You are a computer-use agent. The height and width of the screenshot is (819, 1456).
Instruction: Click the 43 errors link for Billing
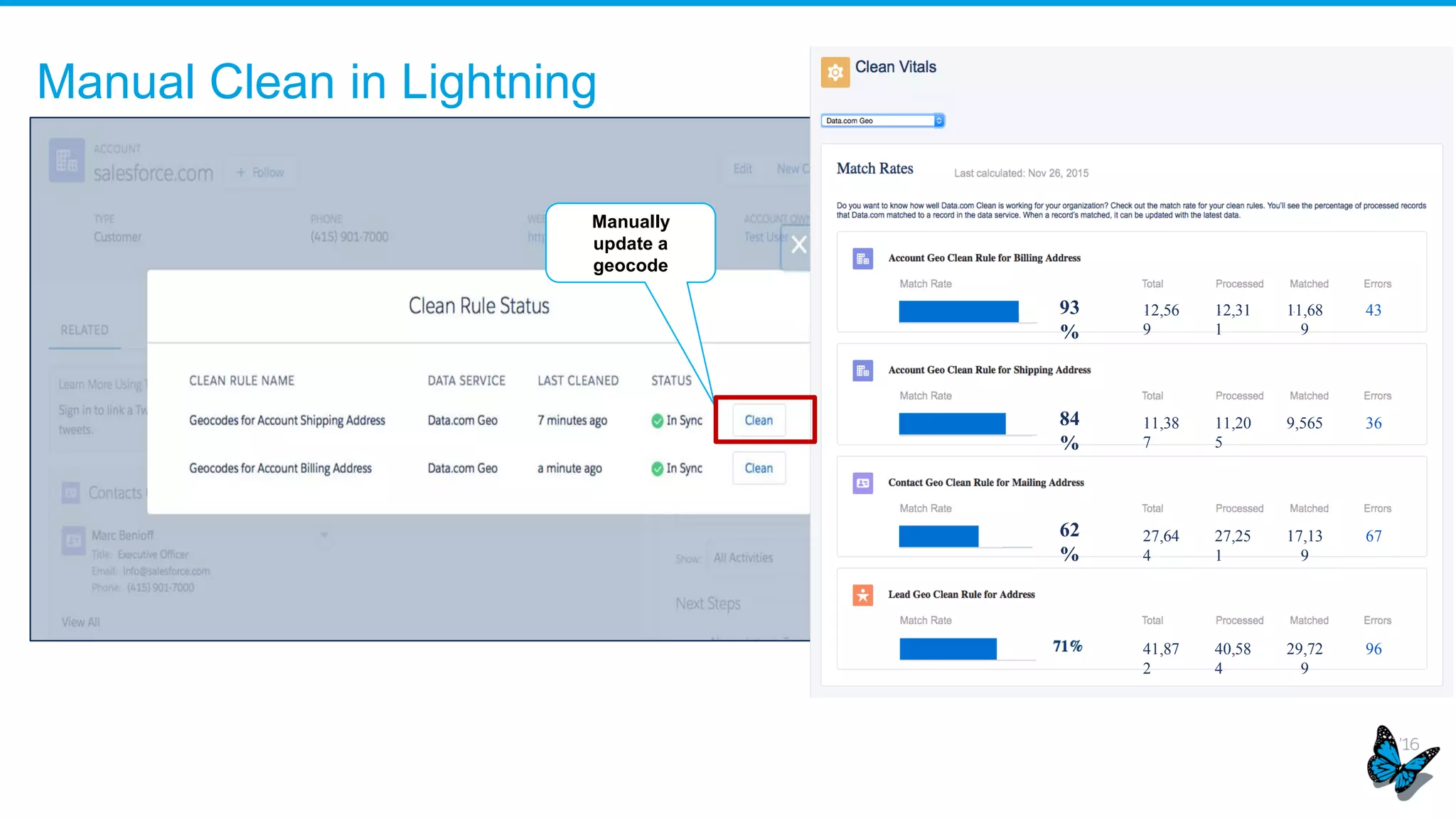tap(1373, 310)
